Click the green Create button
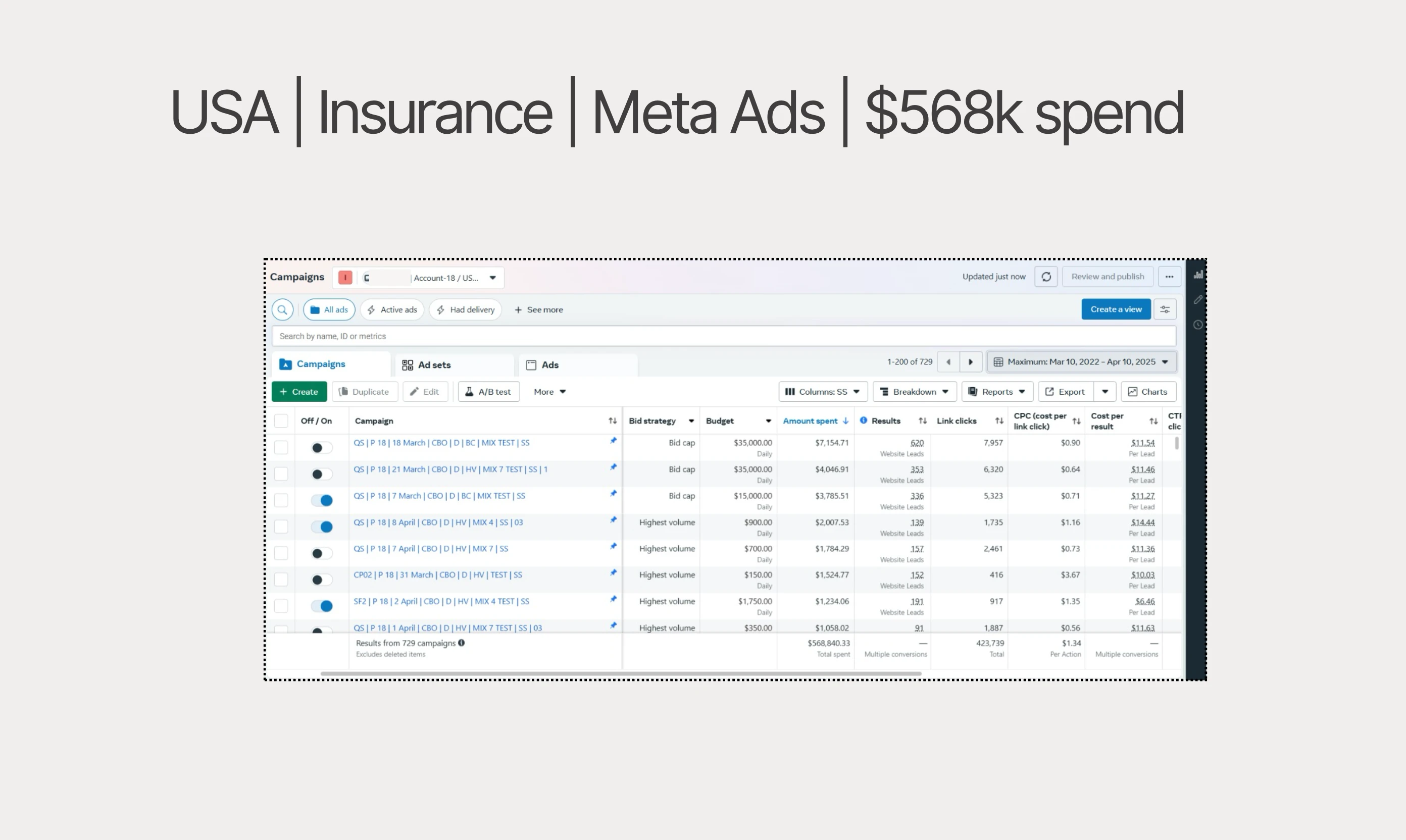 pyautogui.click(x=299, y=392)
